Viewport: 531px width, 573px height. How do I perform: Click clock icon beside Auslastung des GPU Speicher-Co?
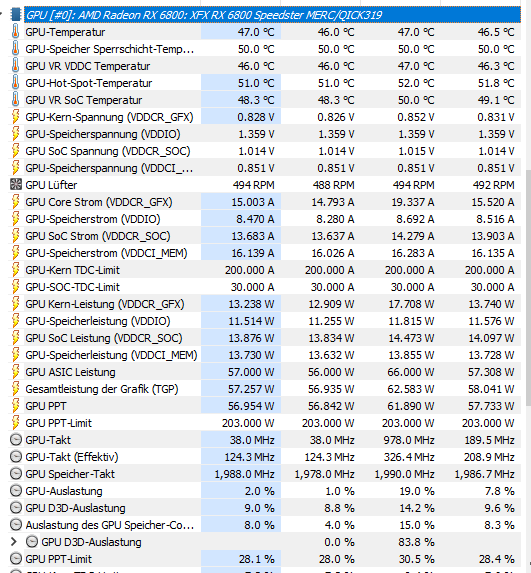pyautogui.click(x=16, y=525)
